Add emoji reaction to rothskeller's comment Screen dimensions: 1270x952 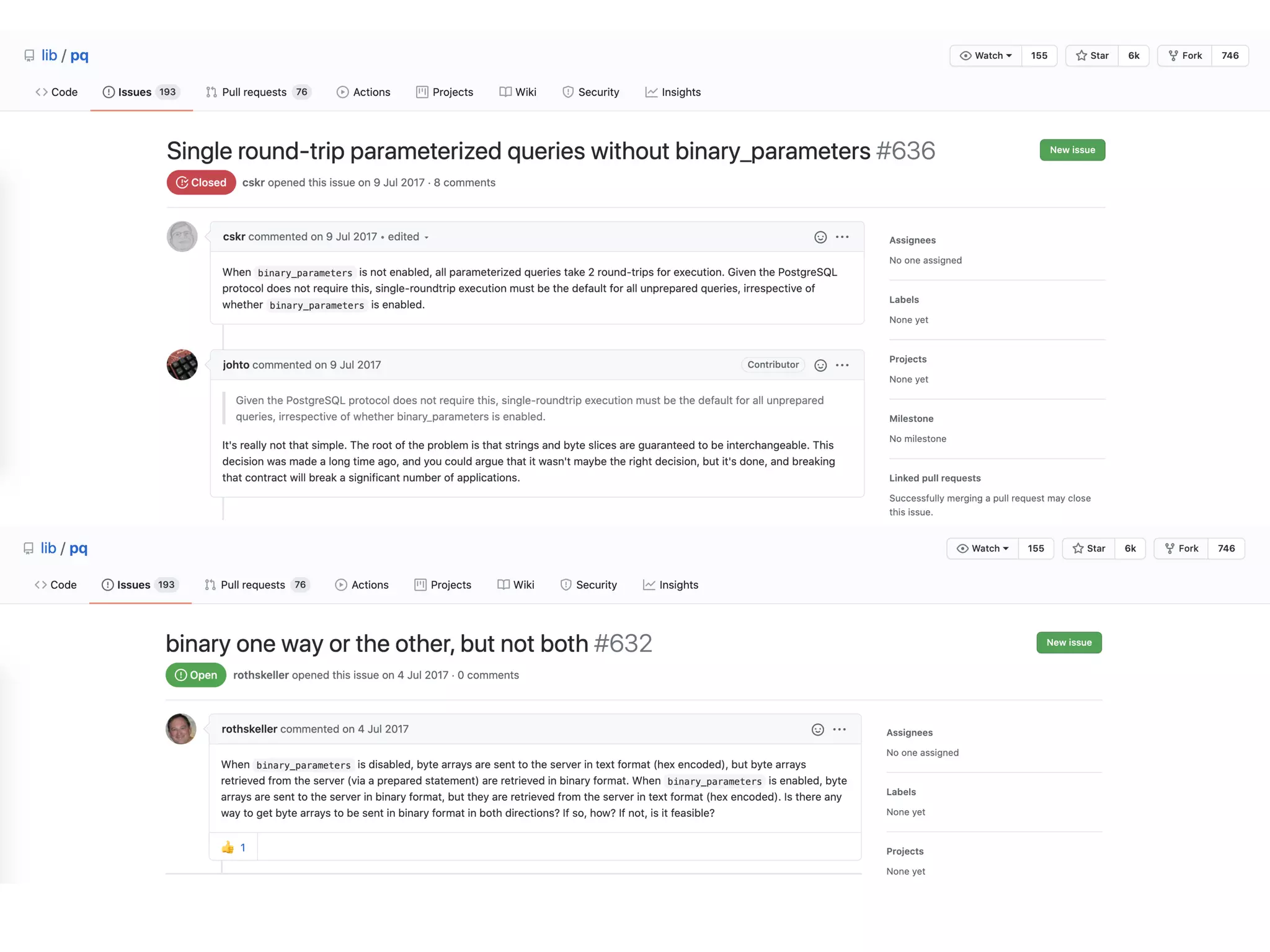pos(817,729)
